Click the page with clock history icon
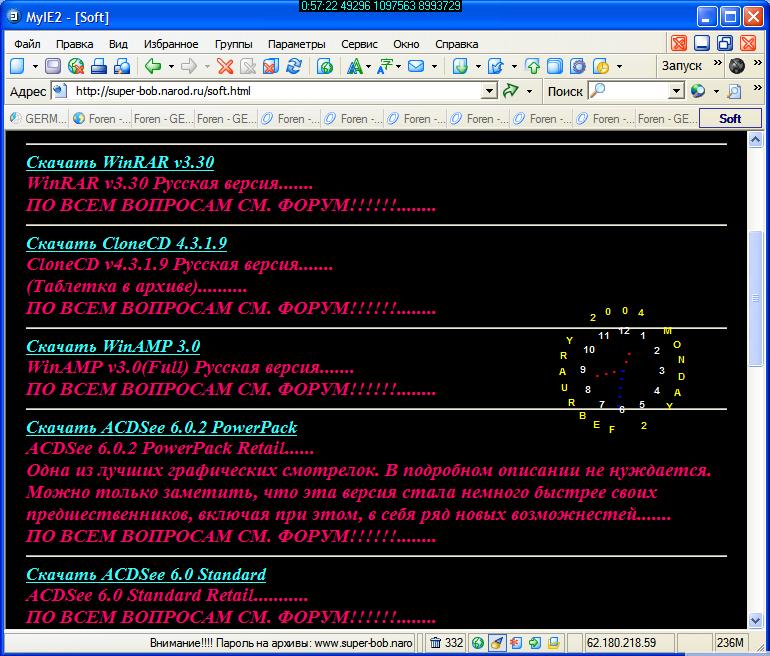The width and height of the screenshot is (770, 656). click(601, 66)
